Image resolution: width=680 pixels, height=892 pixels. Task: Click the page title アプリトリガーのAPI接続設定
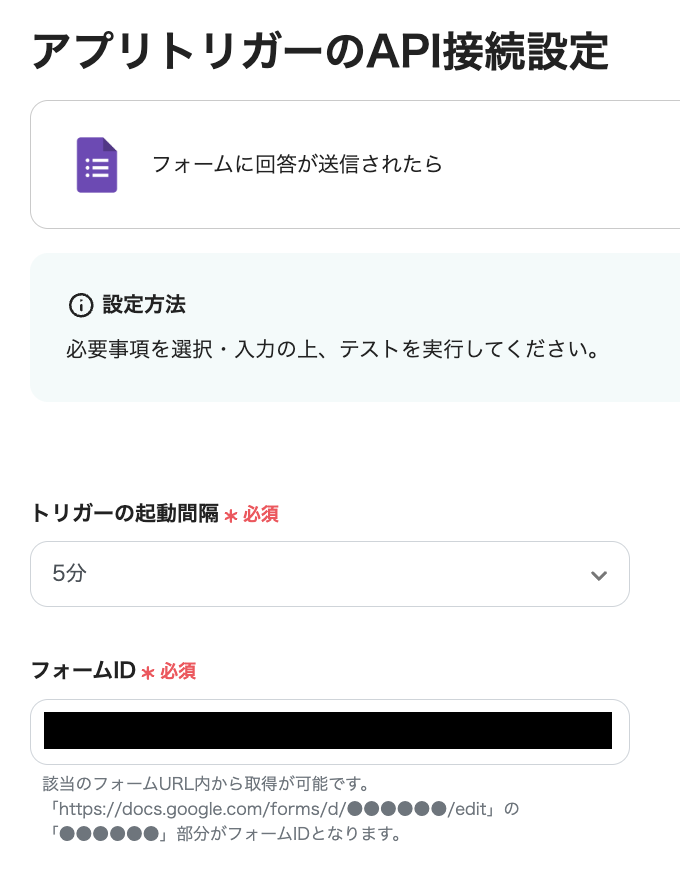[x=320, y=52]
